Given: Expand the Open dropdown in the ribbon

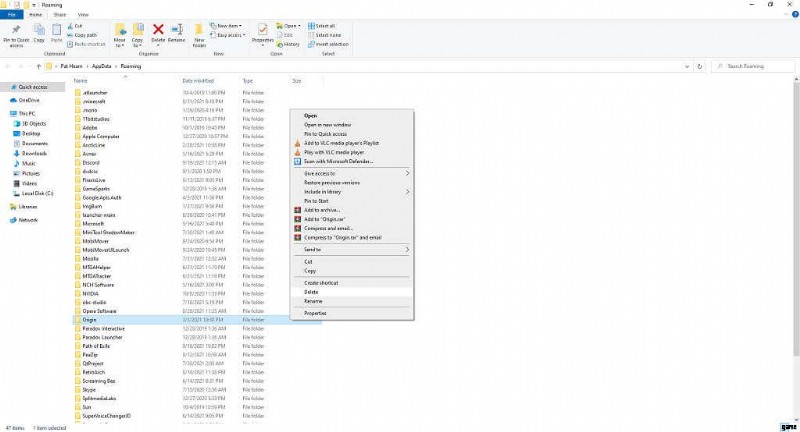Looking at the screenshot, I should click(289, 26).
